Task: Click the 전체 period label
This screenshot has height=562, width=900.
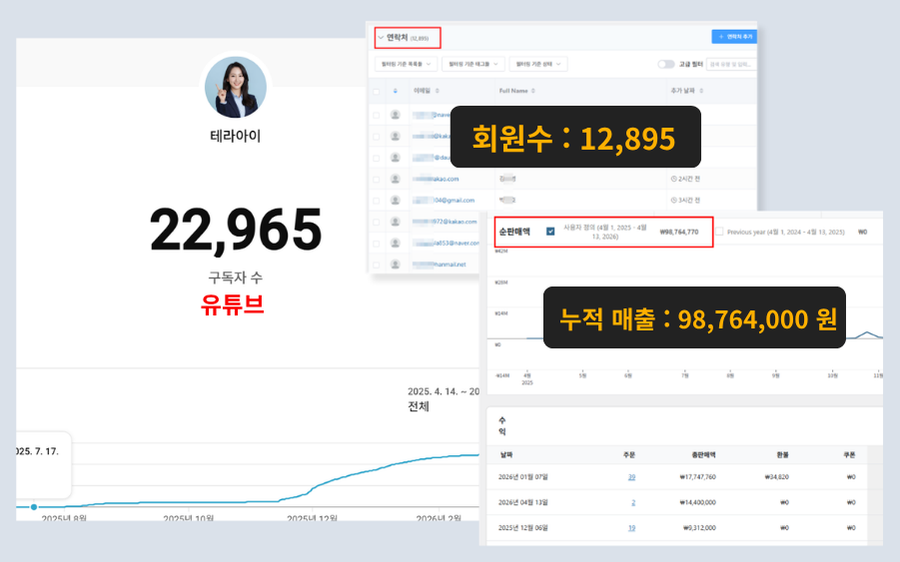Action: pyautogui.click(x=418, y=406)
